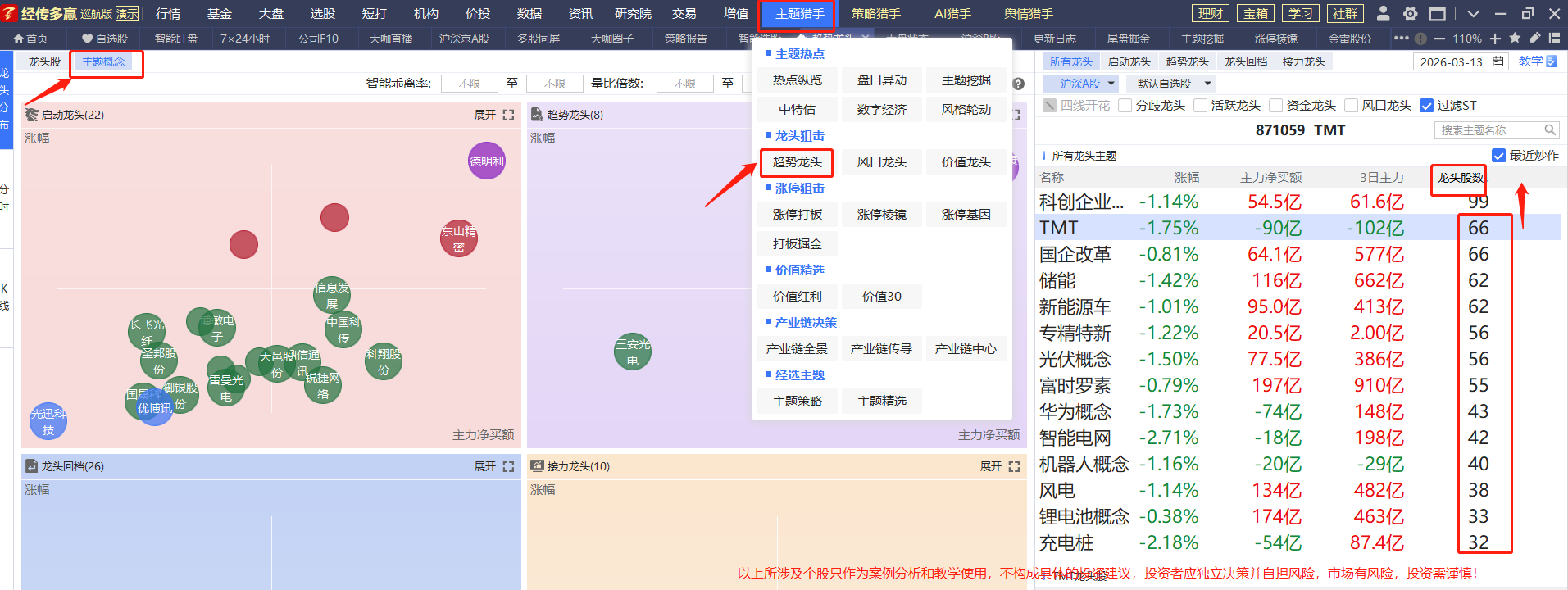Open the title bar chevron dropdown menu
The width and height of the screenshot is (1568, 590).
coord(1473,14)
